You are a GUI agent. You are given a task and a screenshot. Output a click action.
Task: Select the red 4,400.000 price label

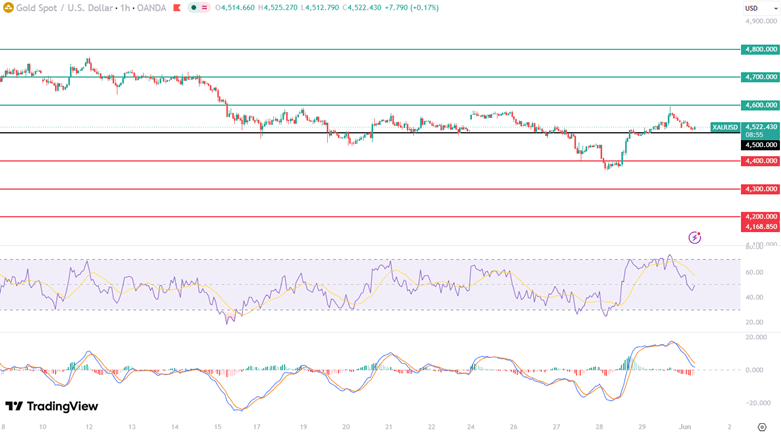(x=760, y=161)
